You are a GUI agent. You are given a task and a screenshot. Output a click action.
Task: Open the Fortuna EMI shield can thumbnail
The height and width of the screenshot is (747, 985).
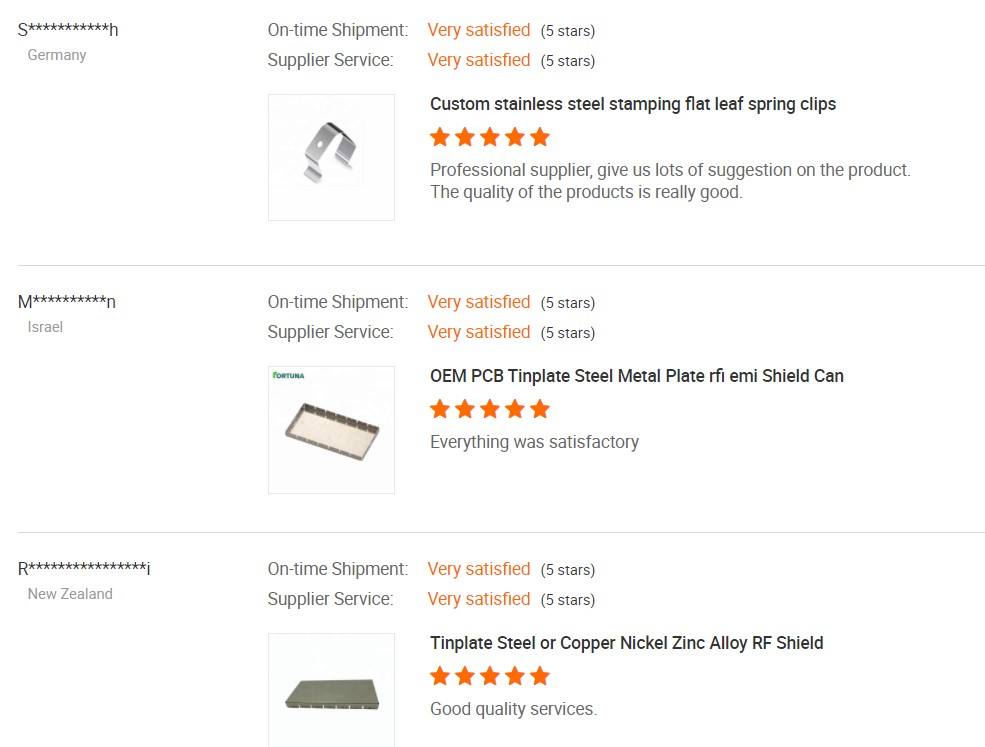331,430
